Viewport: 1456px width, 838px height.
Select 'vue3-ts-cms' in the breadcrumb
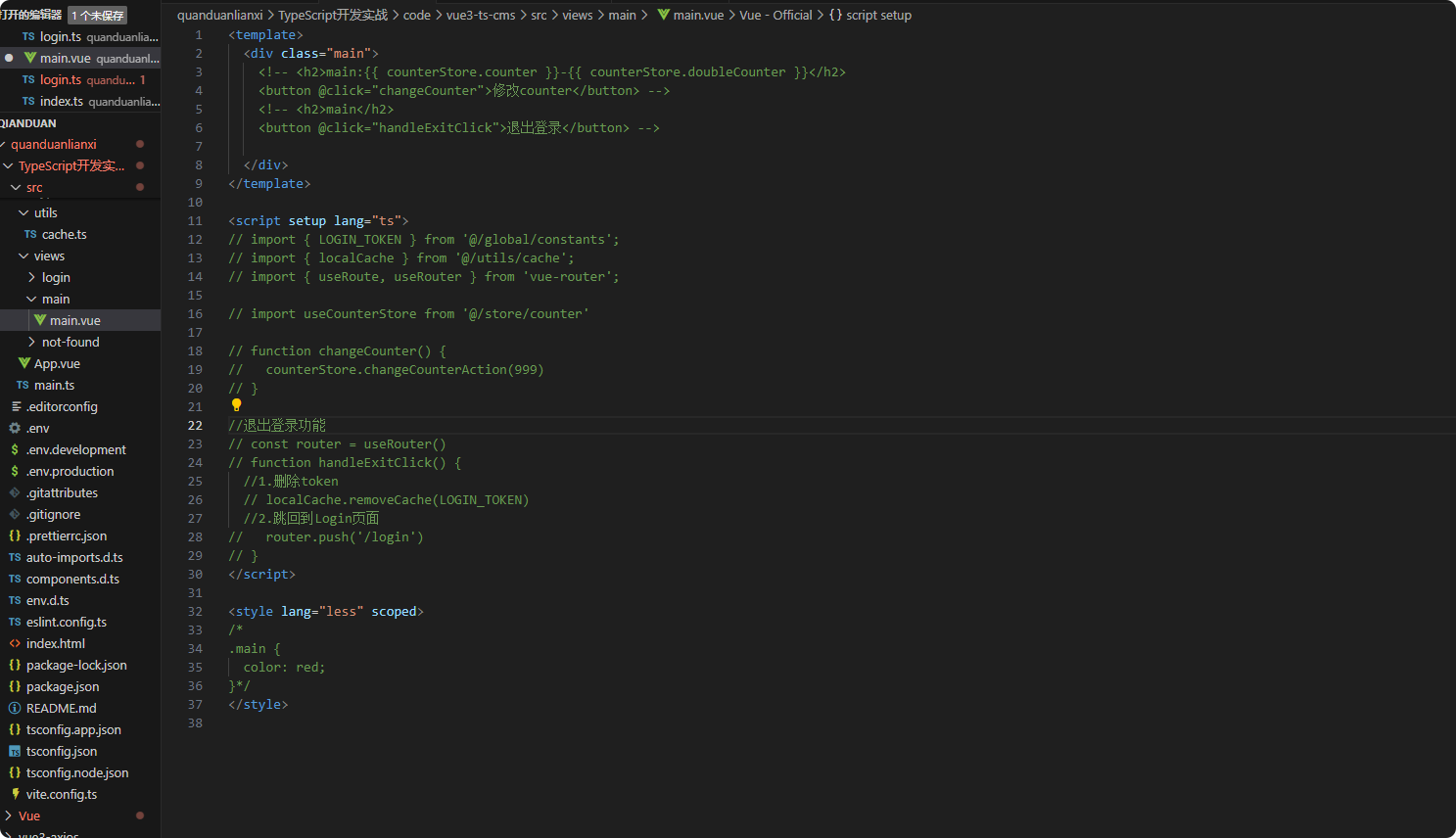click(481, 15)
